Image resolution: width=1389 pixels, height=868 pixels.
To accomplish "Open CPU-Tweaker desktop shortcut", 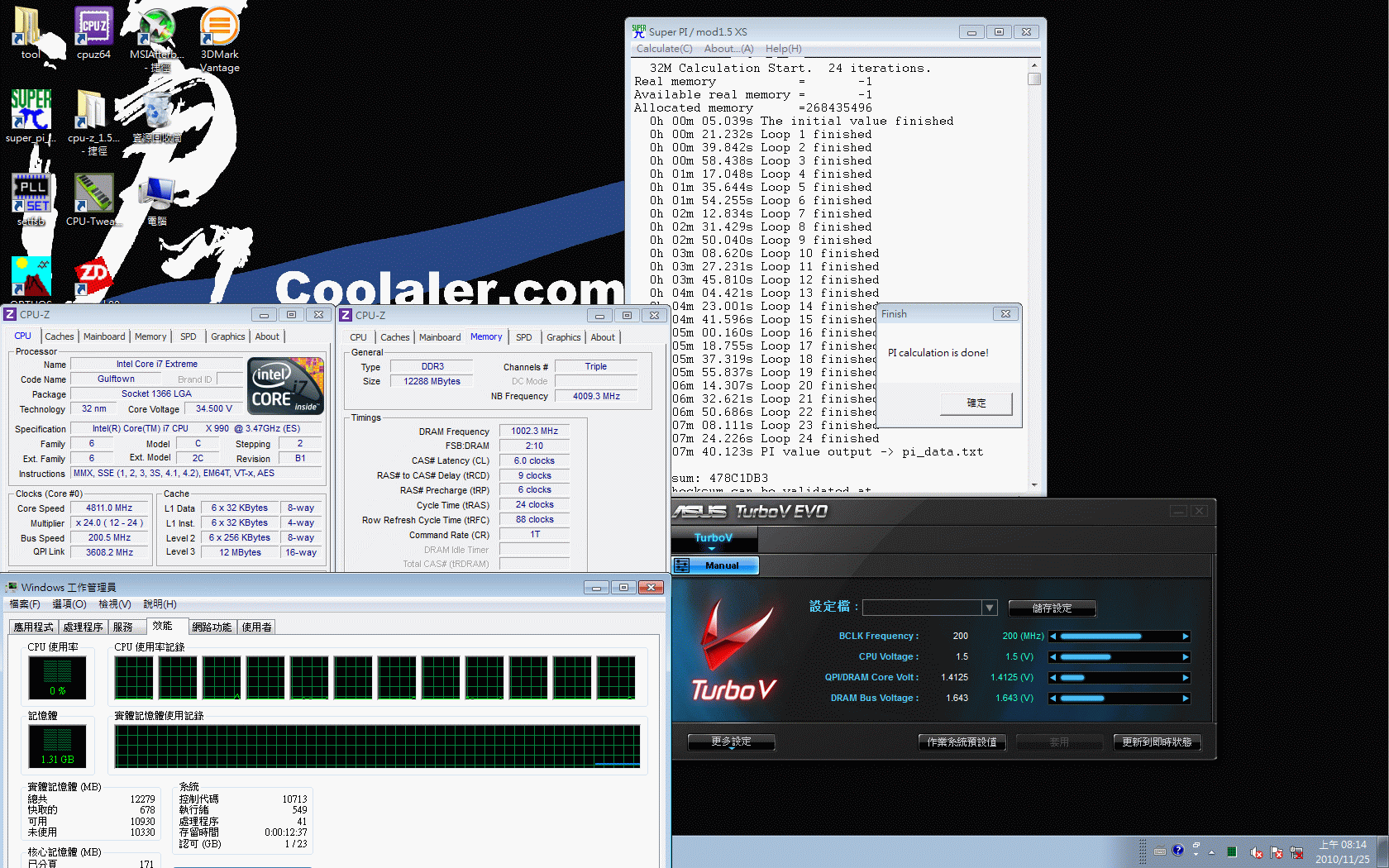I will pyautogui.click(x=93, y=199).
